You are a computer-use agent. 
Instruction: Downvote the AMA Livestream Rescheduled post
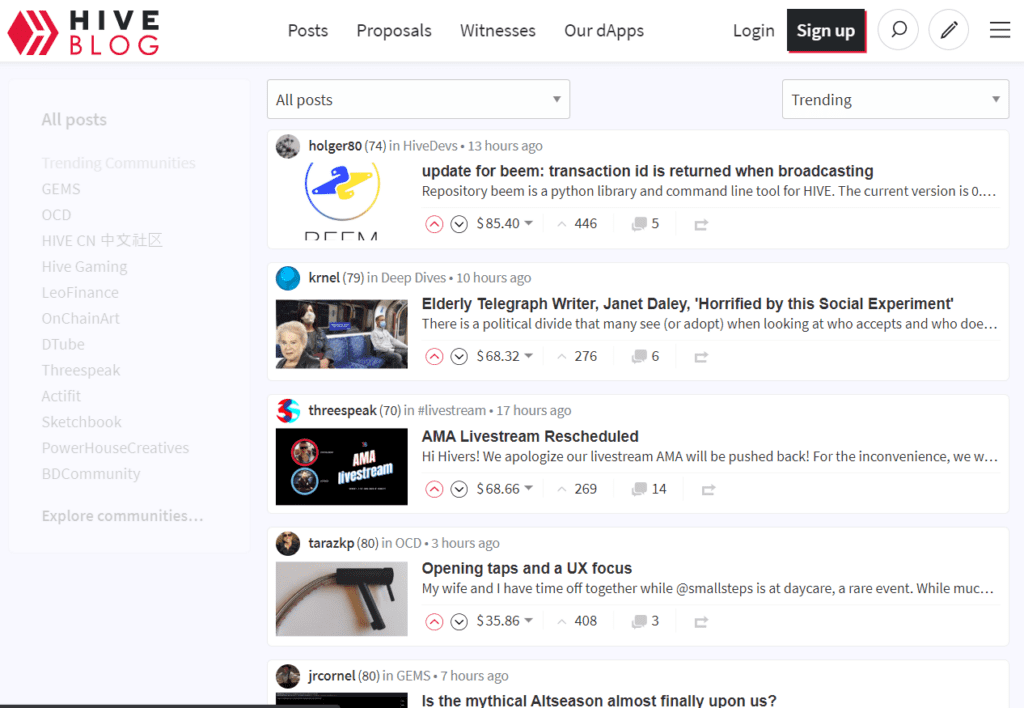coord(459,489)
